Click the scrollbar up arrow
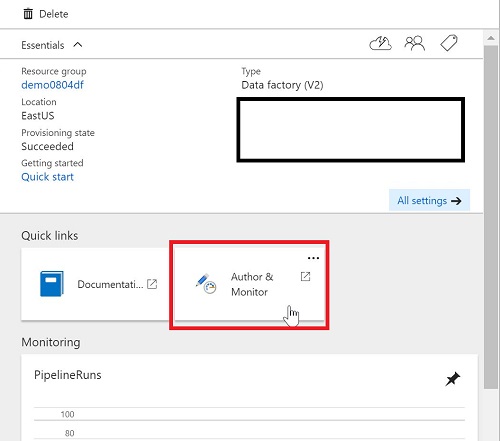Viewport: 500px width, 441px height. pyautogui.click(x=491, y=38)
